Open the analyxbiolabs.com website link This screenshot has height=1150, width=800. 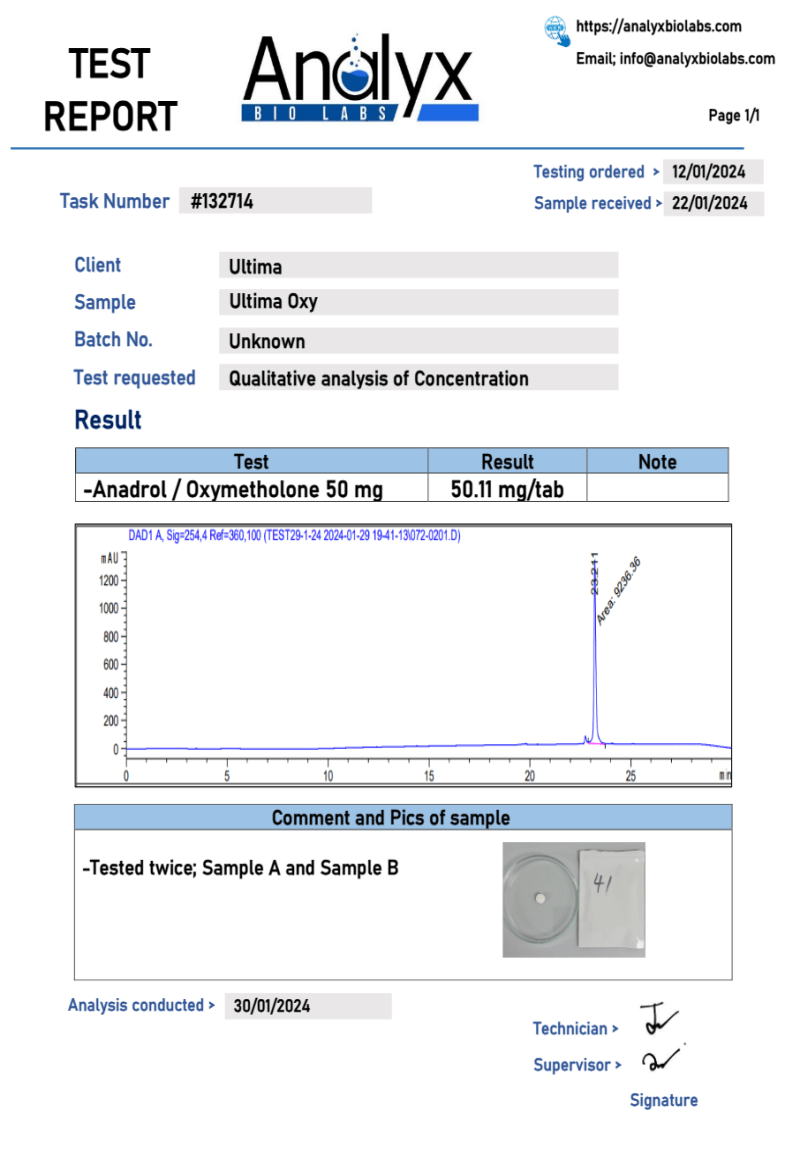[x=659, y=27]
